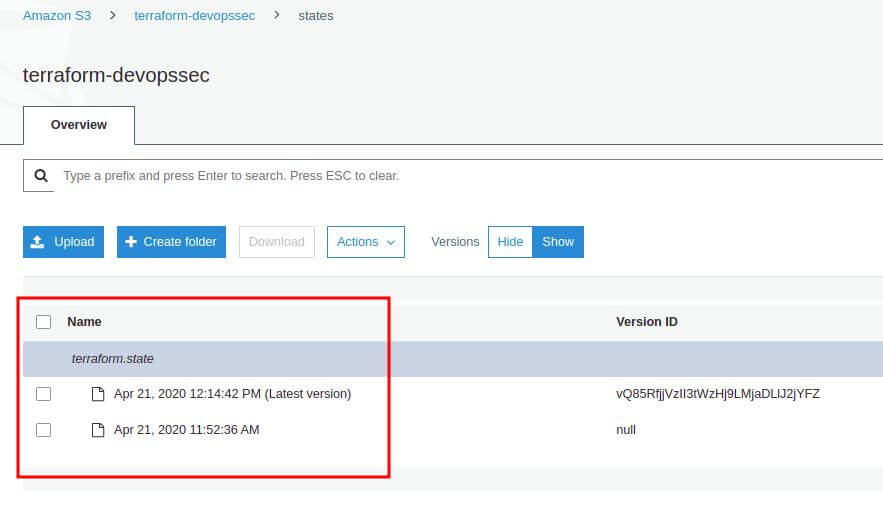This screenshot has width=883, height=519.
Task: Click the Name column header
Action: click(84, 322)
